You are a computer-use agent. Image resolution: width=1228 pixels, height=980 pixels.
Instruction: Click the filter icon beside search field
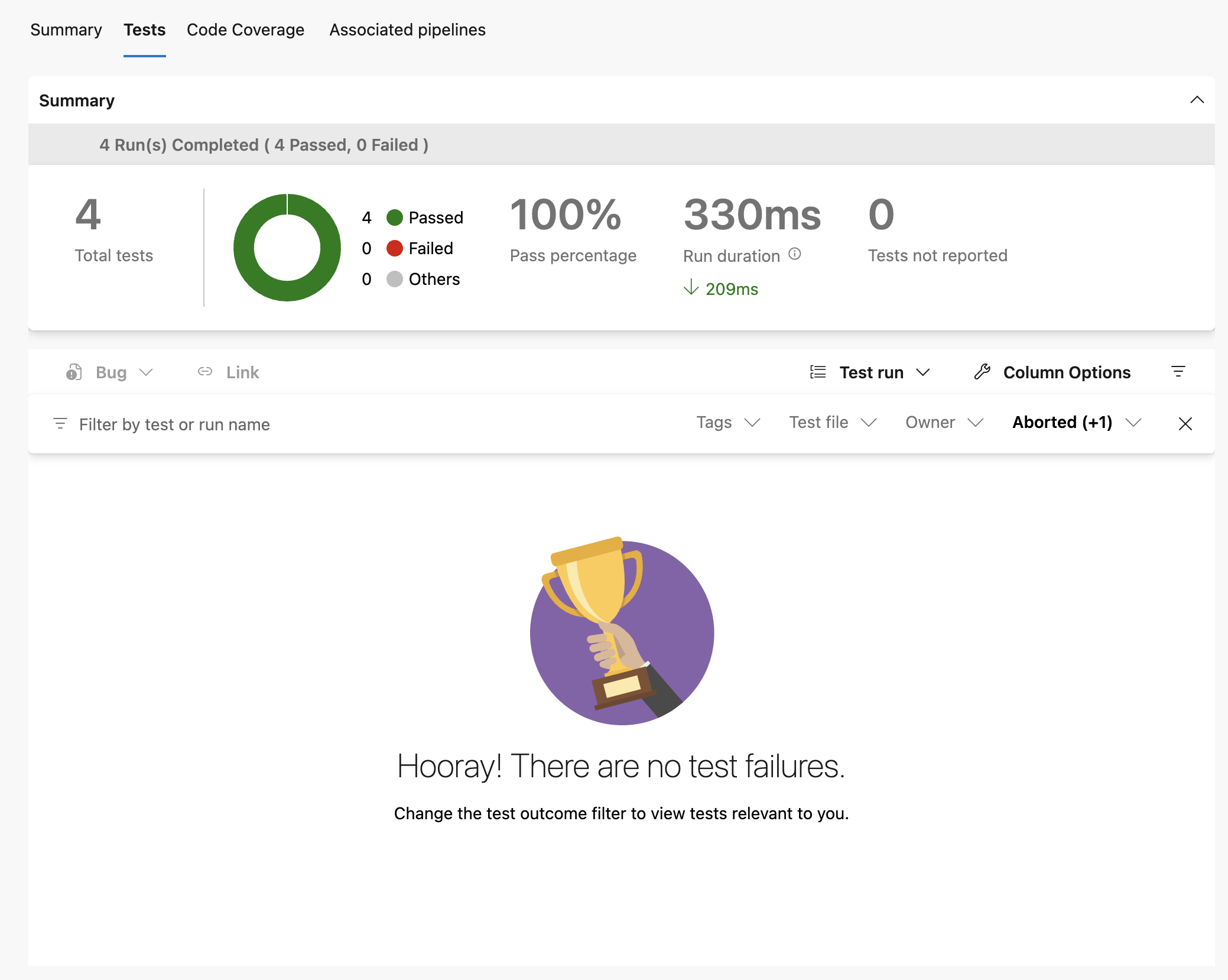(x=60, y=424)
